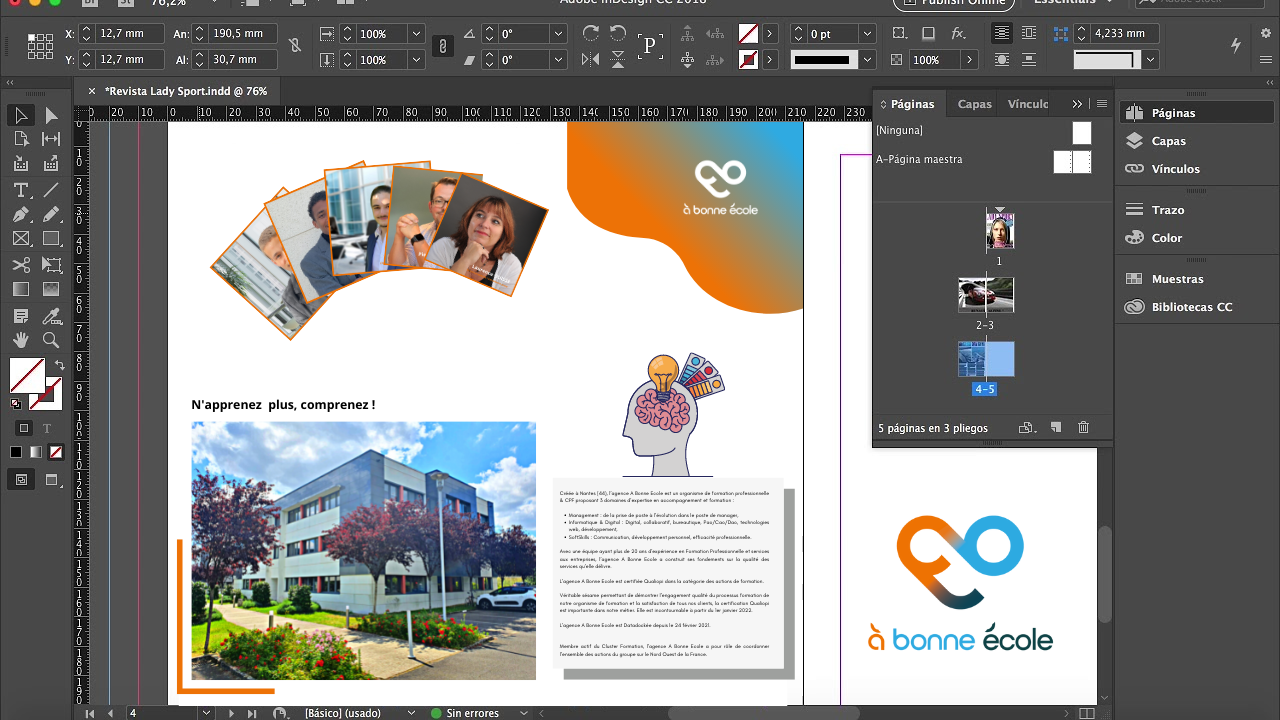Apply none button below swatches
This screenshot has height=720, width=1280.
pyautogui.click(x=56, y=452)
